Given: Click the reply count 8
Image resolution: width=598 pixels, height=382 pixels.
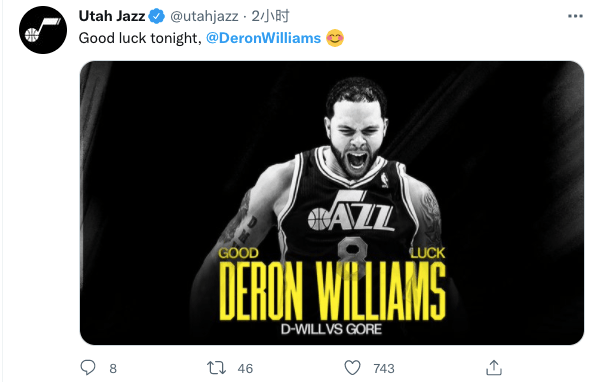Looking at the screenshot, I should tap(113, 368).
